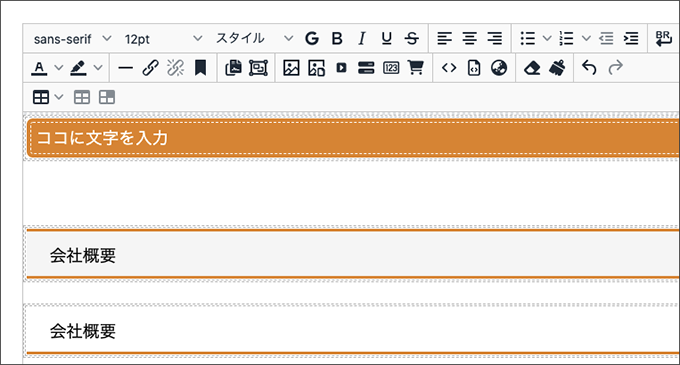Undo the last edit
The image size is (680, 365).
590,68
